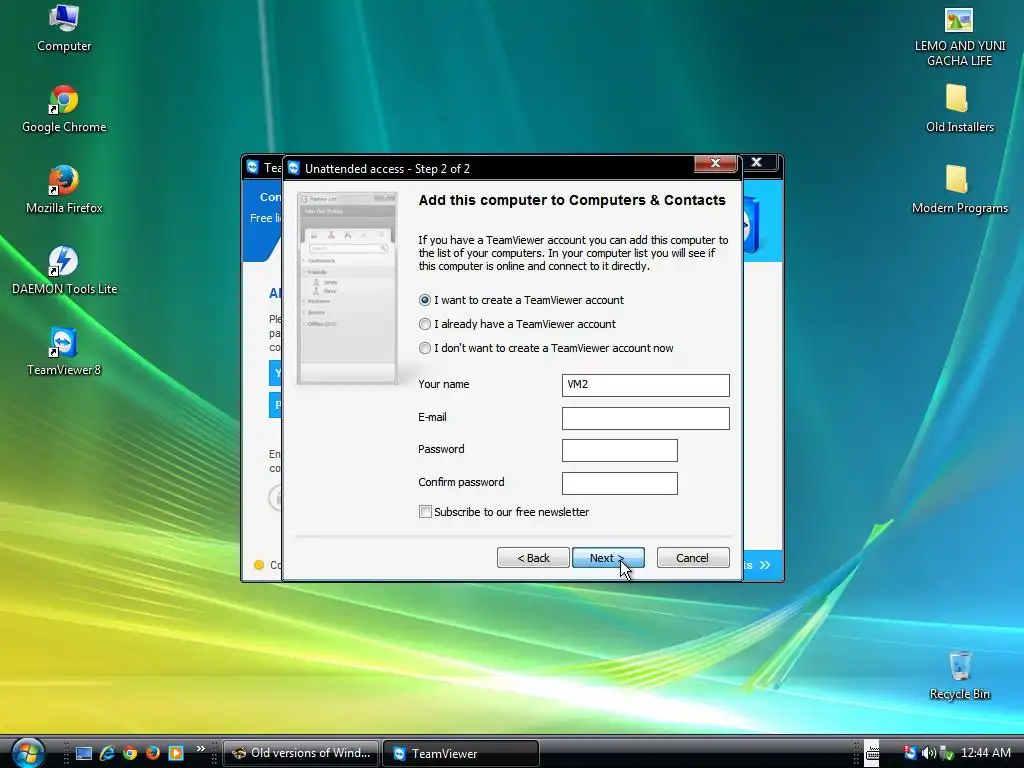Click Show Desktop in Quick Launch
This screenshot has height=768, width=1024.
(84, 753)
